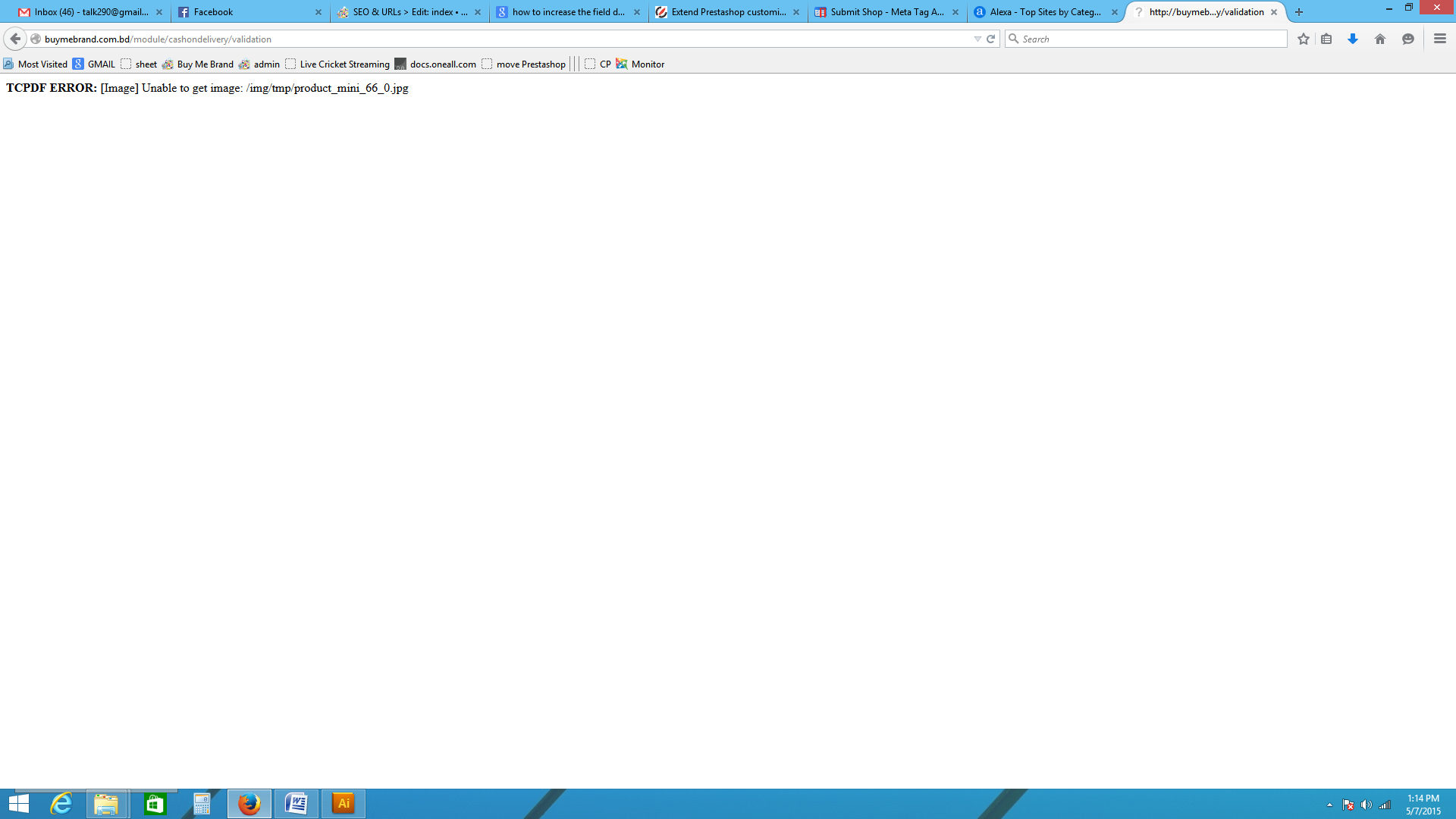This screenshot has width=1456, height=819.
Task: Open the move Prestashop bookmark
Action: click(524, 64)
